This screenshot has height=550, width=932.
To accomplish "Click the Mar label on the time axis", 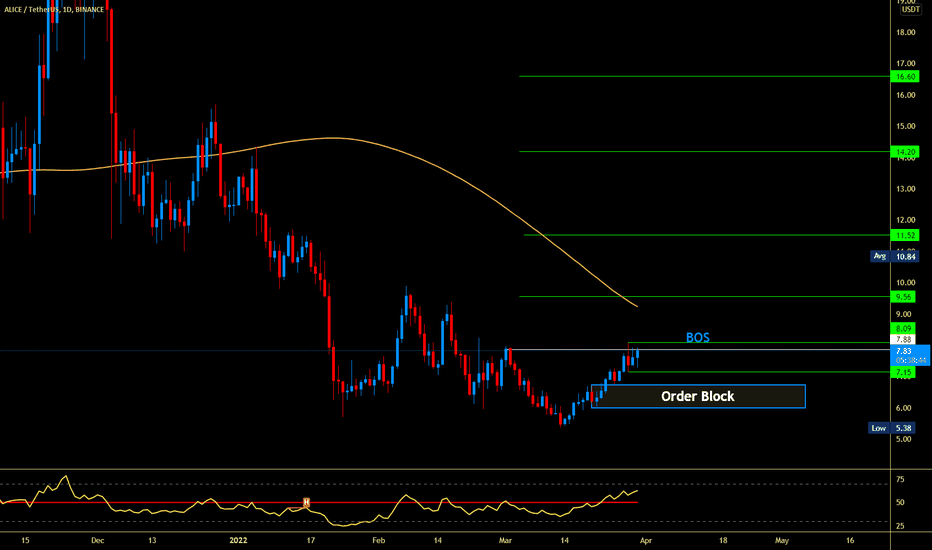I will click(505, 540).
